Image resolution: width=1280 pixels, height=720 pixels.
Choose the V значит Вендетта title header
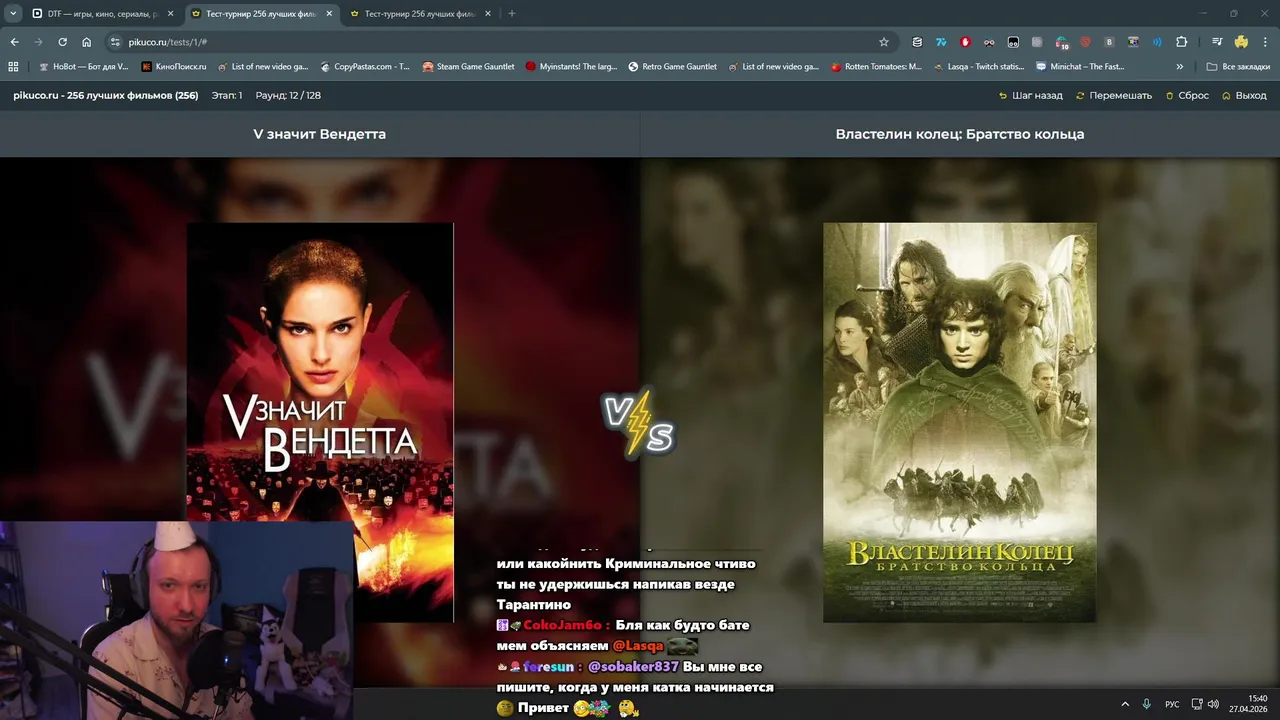point(320,134)
